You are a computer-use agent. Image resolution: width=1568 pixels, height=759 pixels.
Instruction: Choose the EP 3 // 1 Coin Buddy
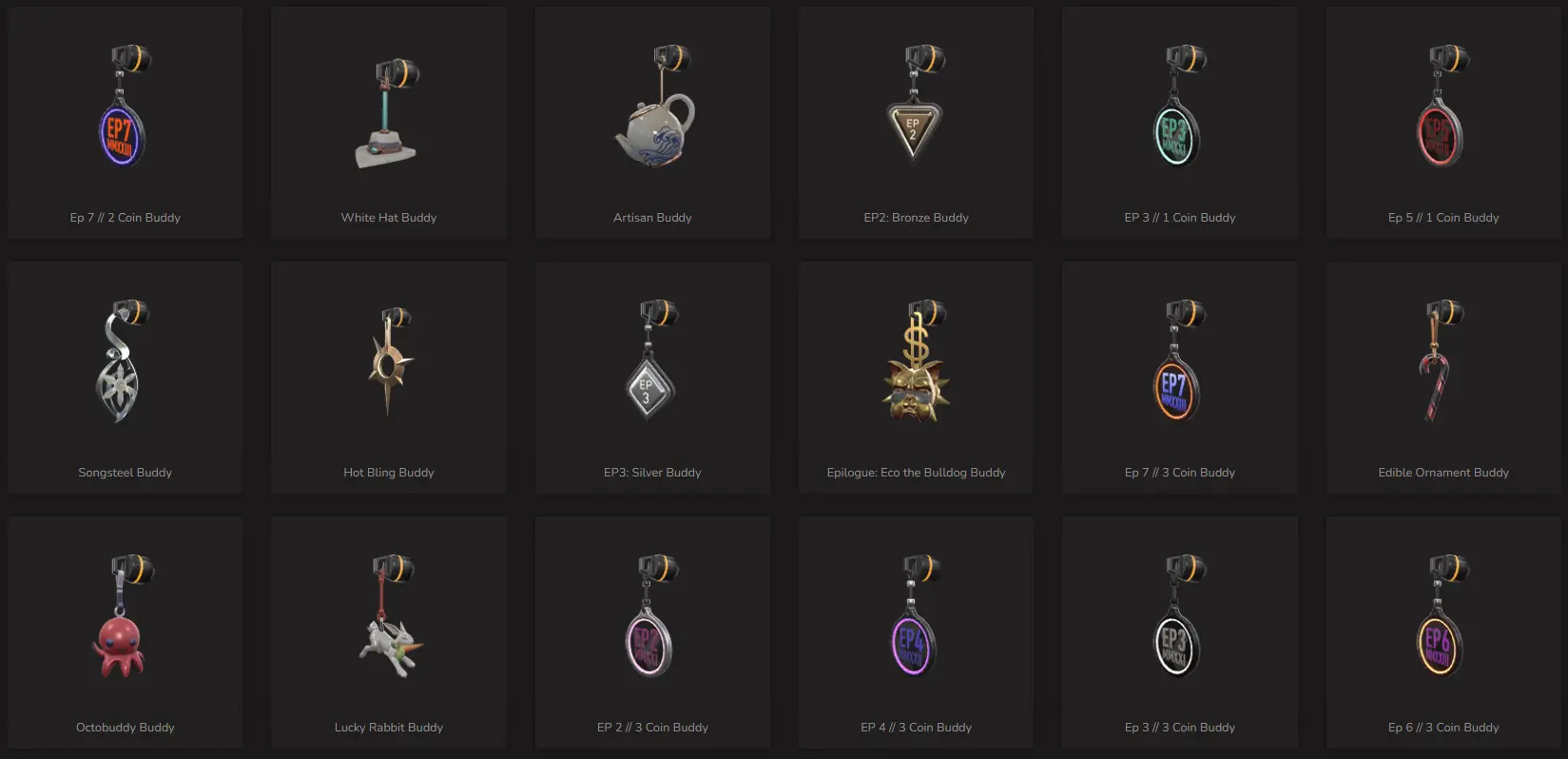pos(1180,122)
